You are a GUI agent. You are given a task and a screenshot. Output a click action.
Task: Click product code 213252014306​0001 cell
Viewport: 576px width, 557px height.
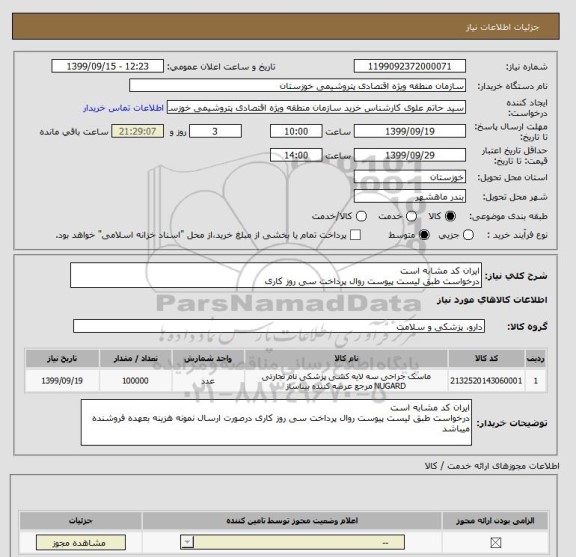486,381
